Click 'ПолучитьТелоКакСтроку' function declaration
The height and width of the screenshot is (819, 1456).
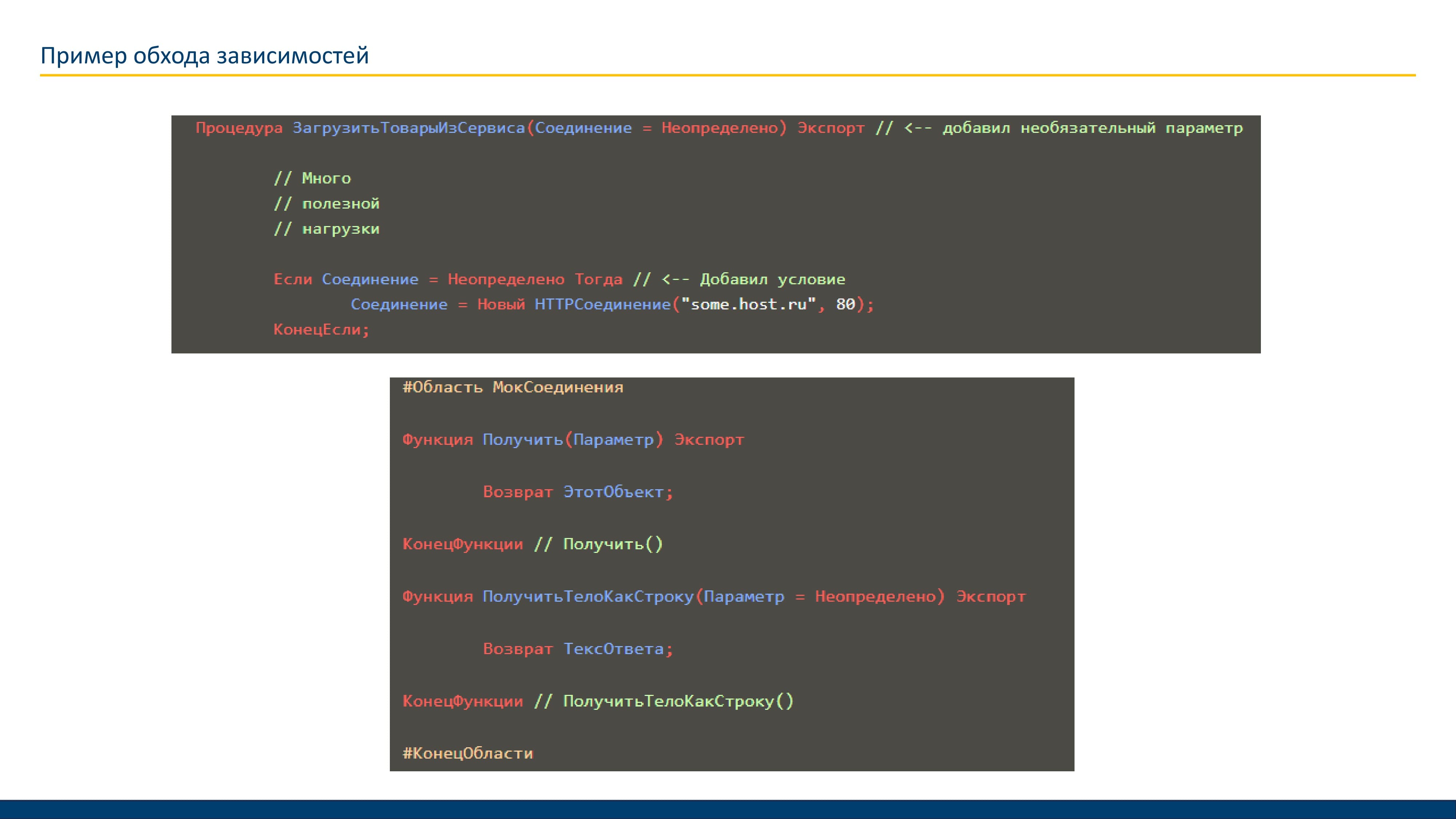(588, 597)
